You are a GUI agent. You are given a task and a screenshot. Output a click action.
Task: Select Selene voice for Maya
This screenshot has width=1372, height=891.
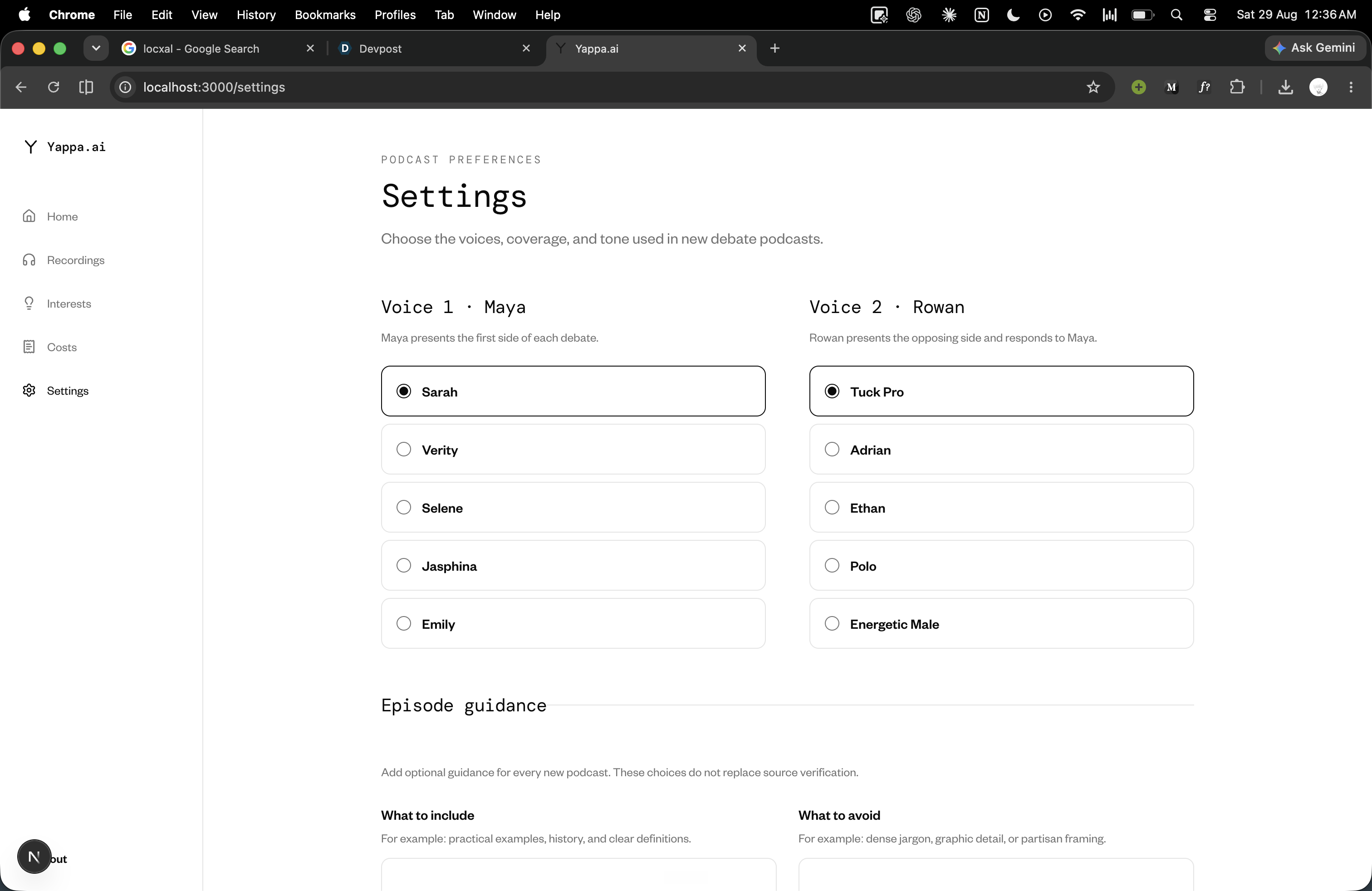coord(573,508)
